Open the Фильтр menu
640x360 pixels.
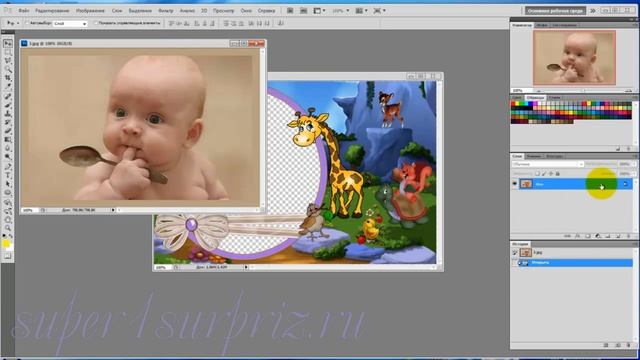[165, 11]
